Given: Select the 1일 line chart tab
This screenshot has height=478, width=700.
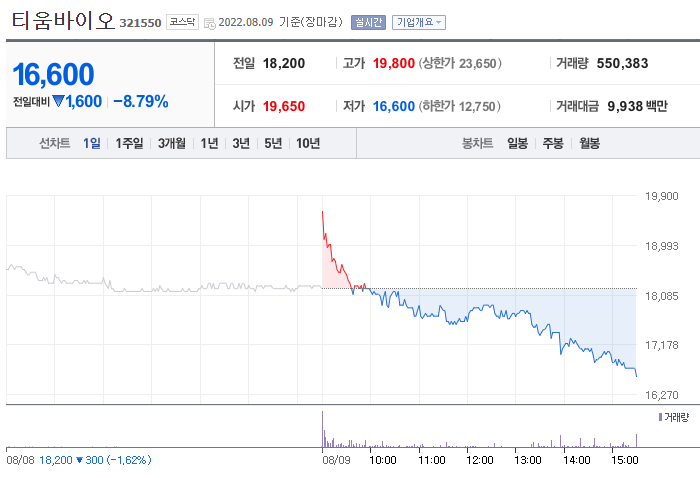Looking at the screenshot, I should pyautogui.click(x=92, y=143).
